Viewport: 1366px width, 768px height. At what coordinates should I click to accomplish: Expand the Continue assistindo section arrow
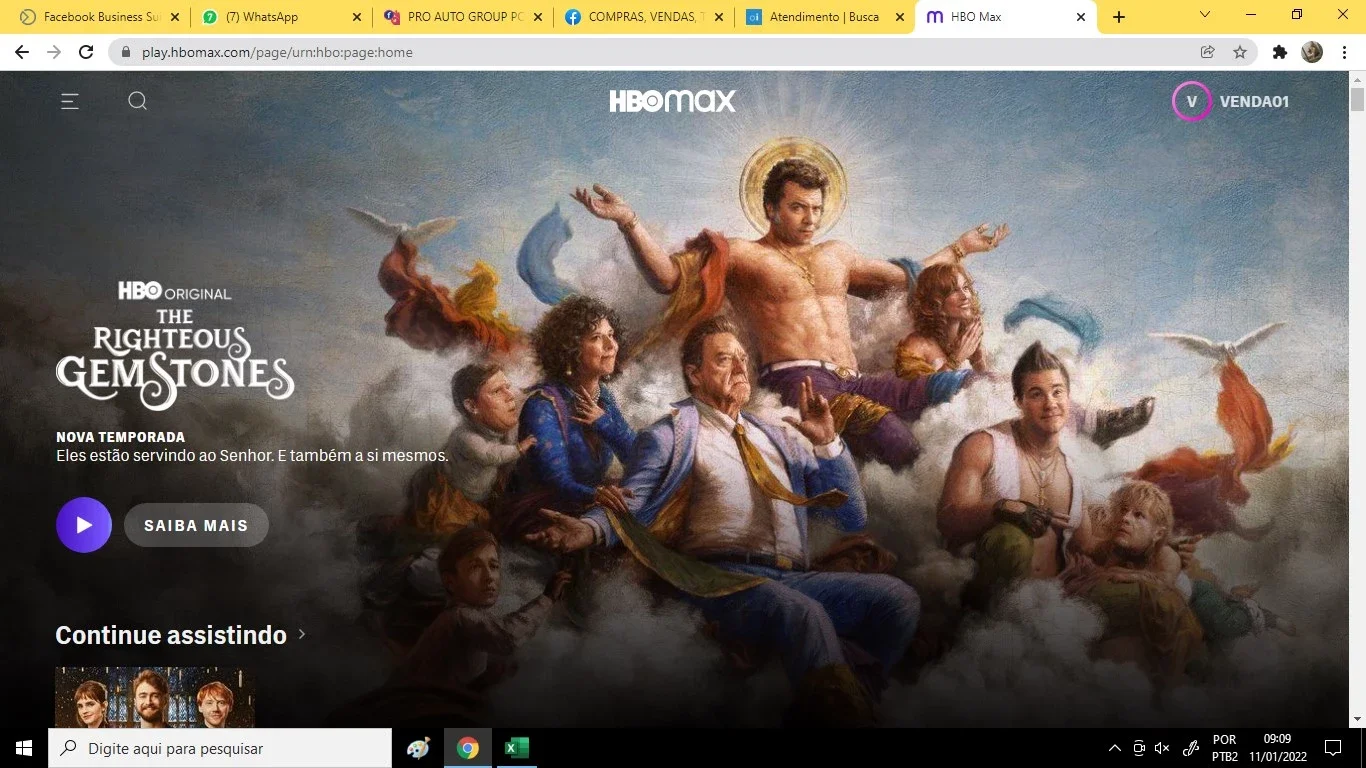point(302,634)
